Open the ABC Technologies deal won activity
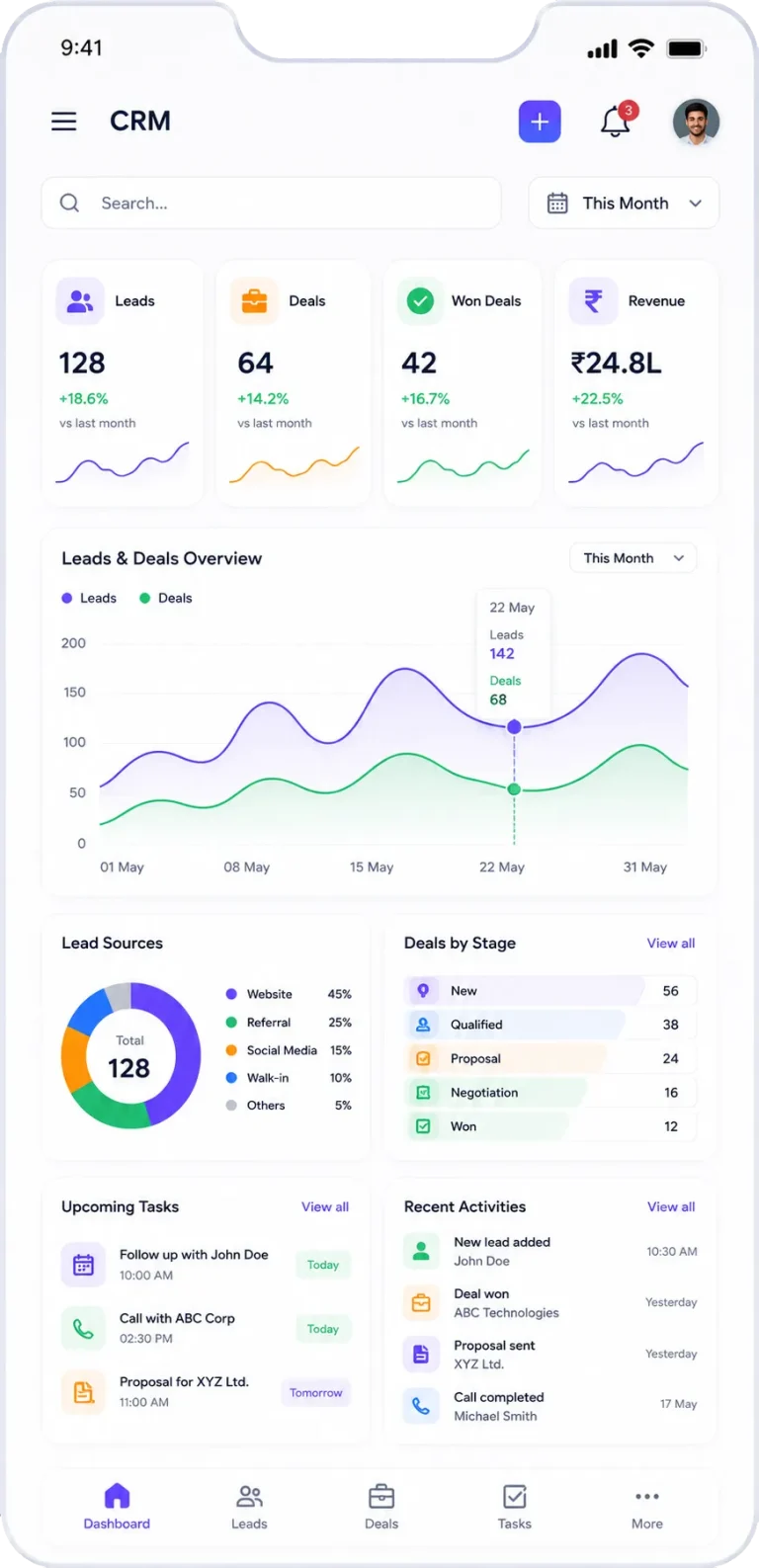This screenshot has height=1568, width=759. coord(550,1302)
